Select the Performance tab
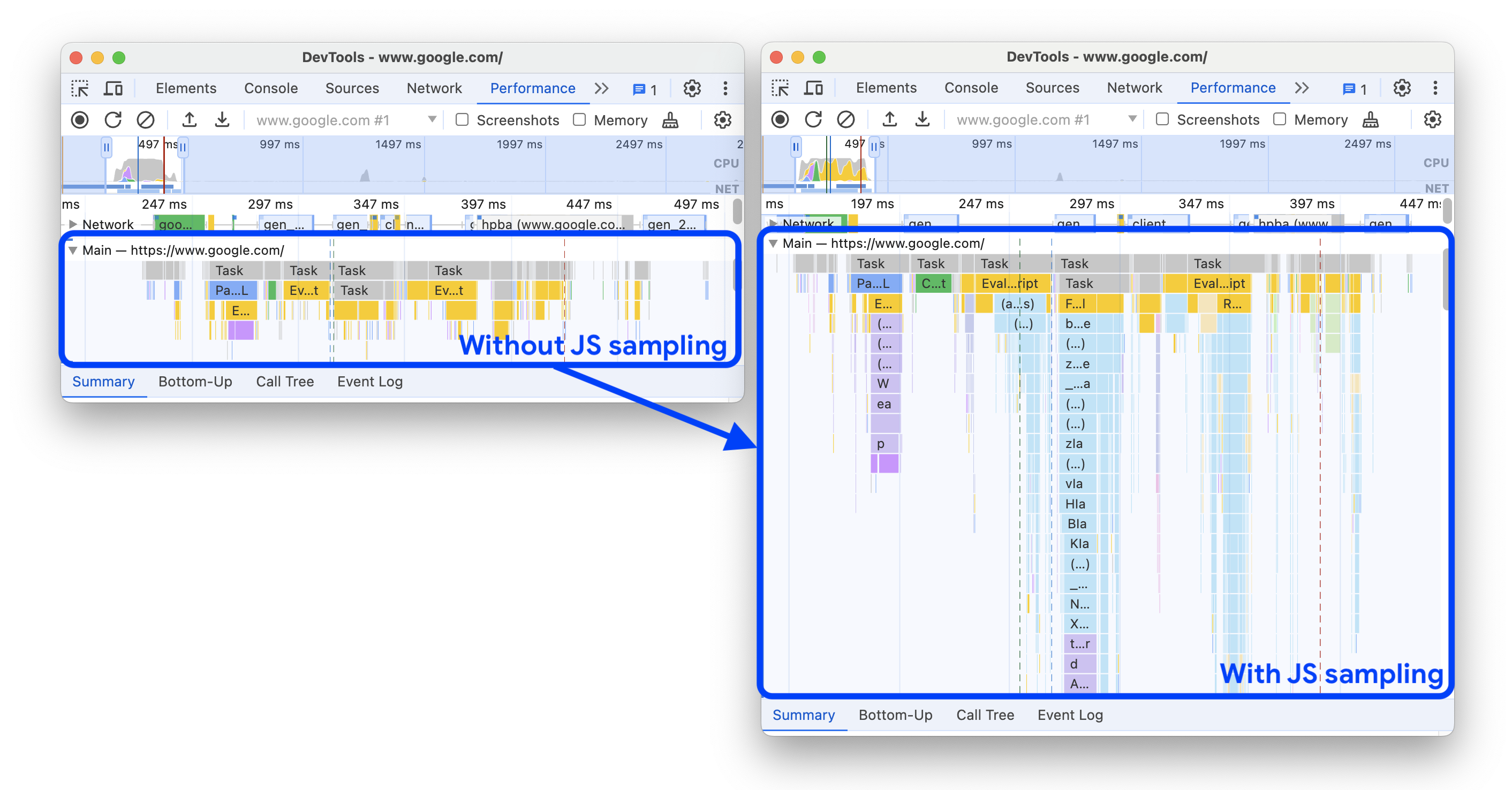Image resolution: width=1512 pixels, height=790 pixels. (530, 88)
